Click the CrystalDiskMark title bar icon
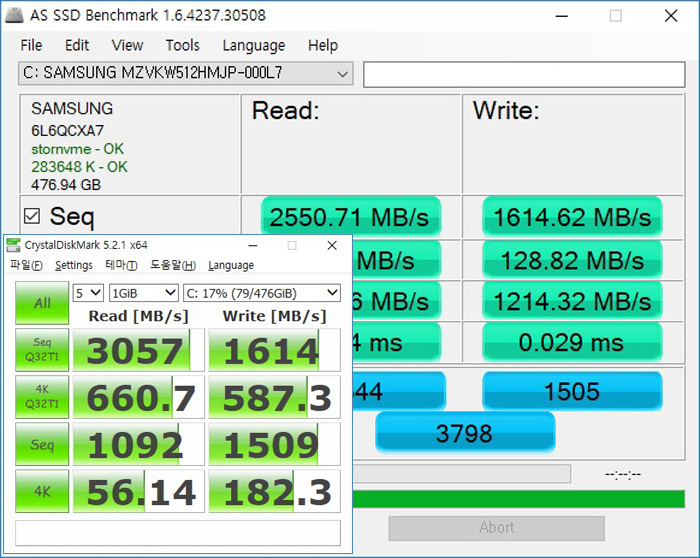The width and height of the screenshot is (700, 558). coord(13,245)
